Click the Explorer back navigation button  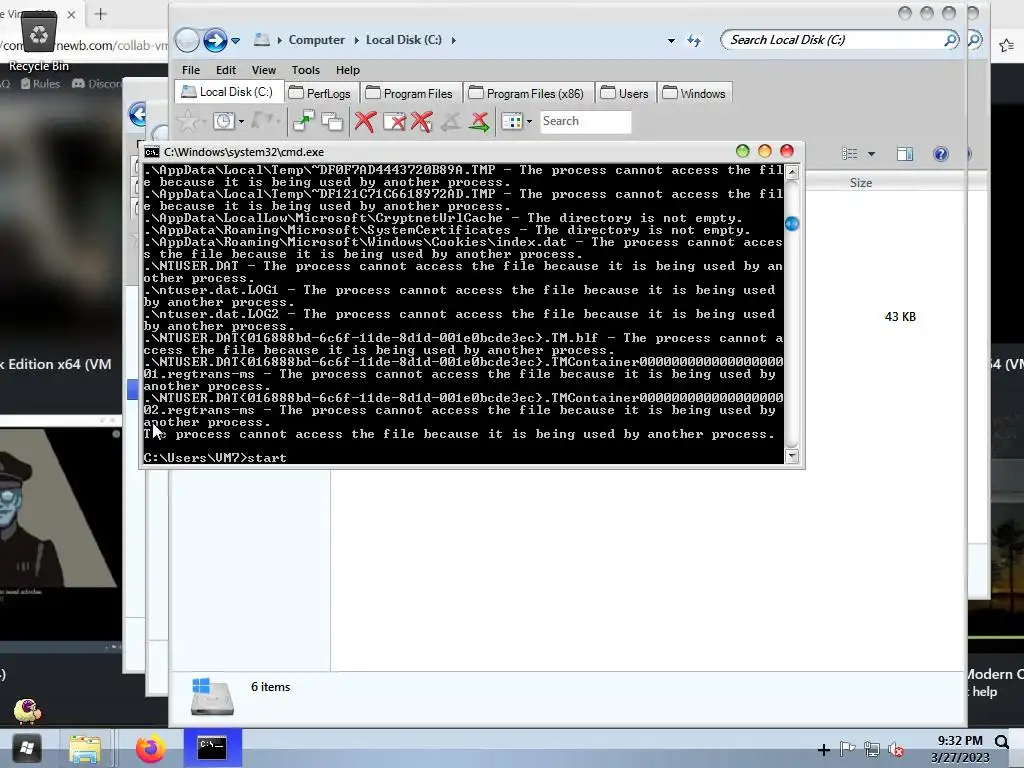(x=187, y=40)
